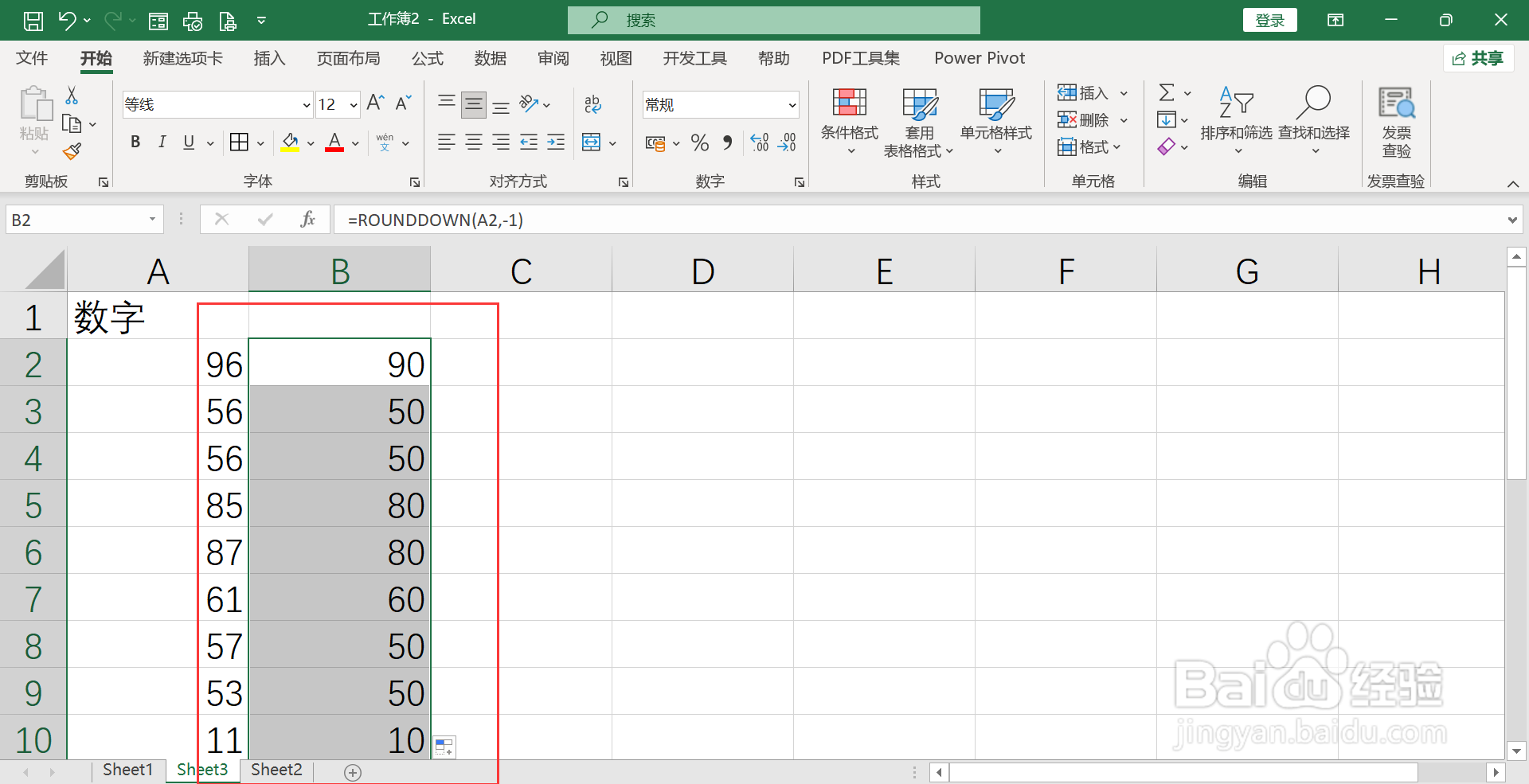Click the Accounting number format icon
The image size is (1529, 784).
pyautogui.click(x=655, y=143)
